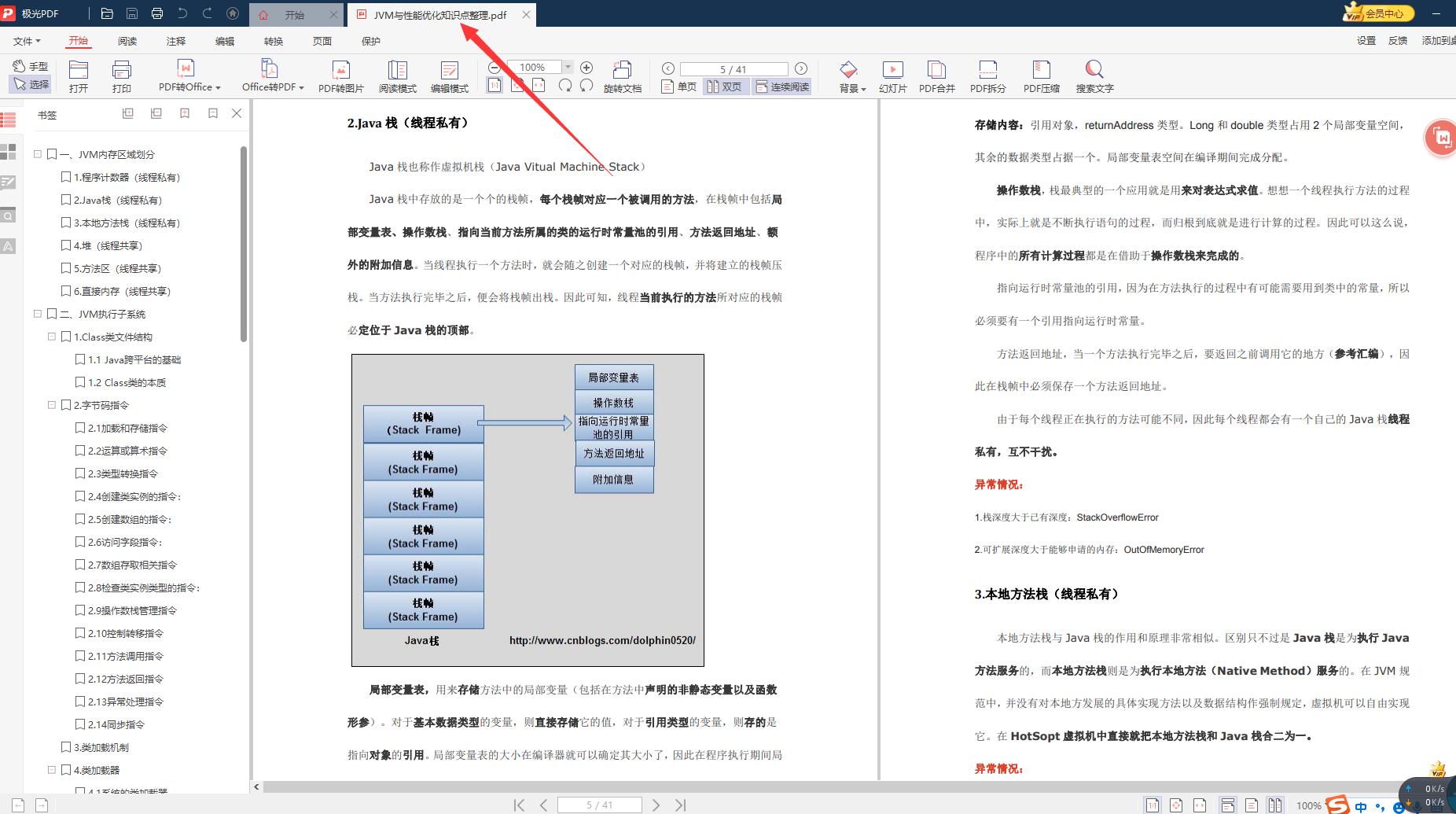Click the save disk icon in title bar
Viewport: 1456px width, 814px height.
pos(132,13)
